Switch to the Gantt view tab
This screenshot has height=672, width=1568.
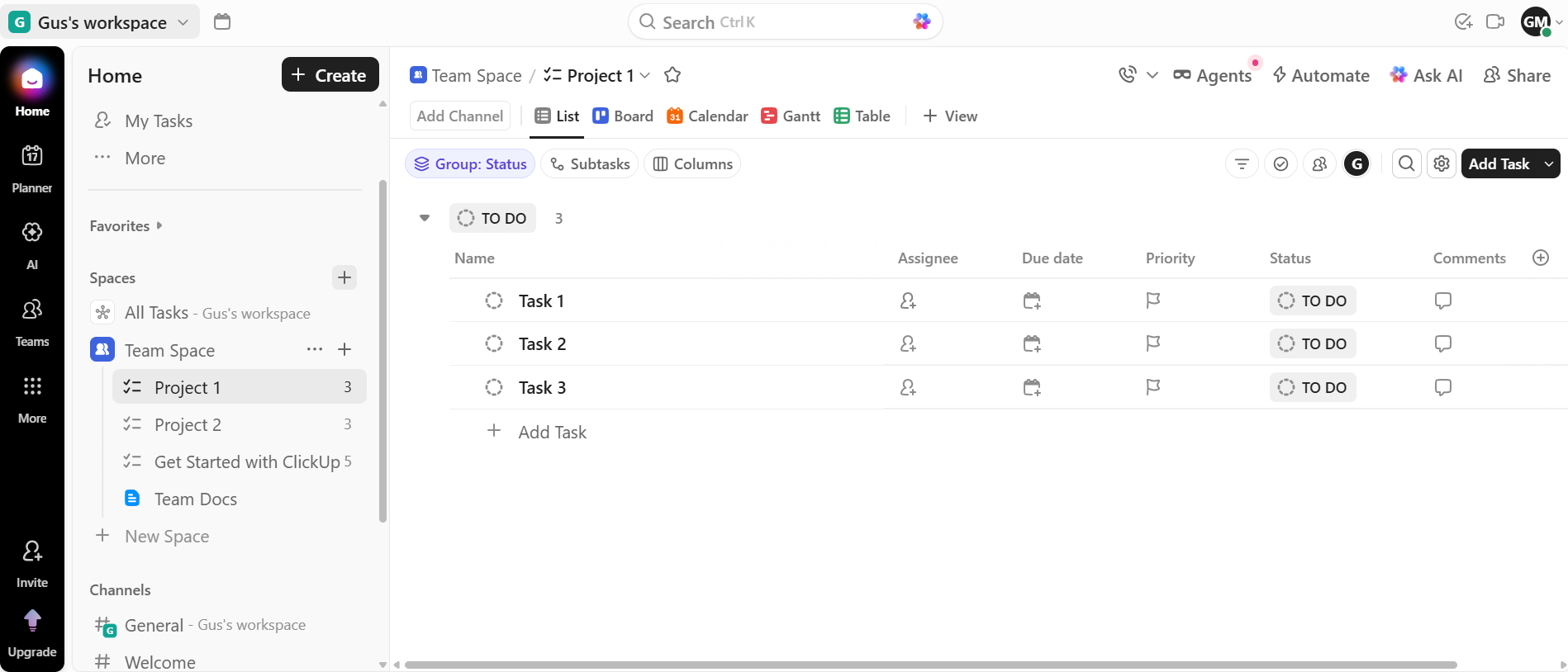791,116
